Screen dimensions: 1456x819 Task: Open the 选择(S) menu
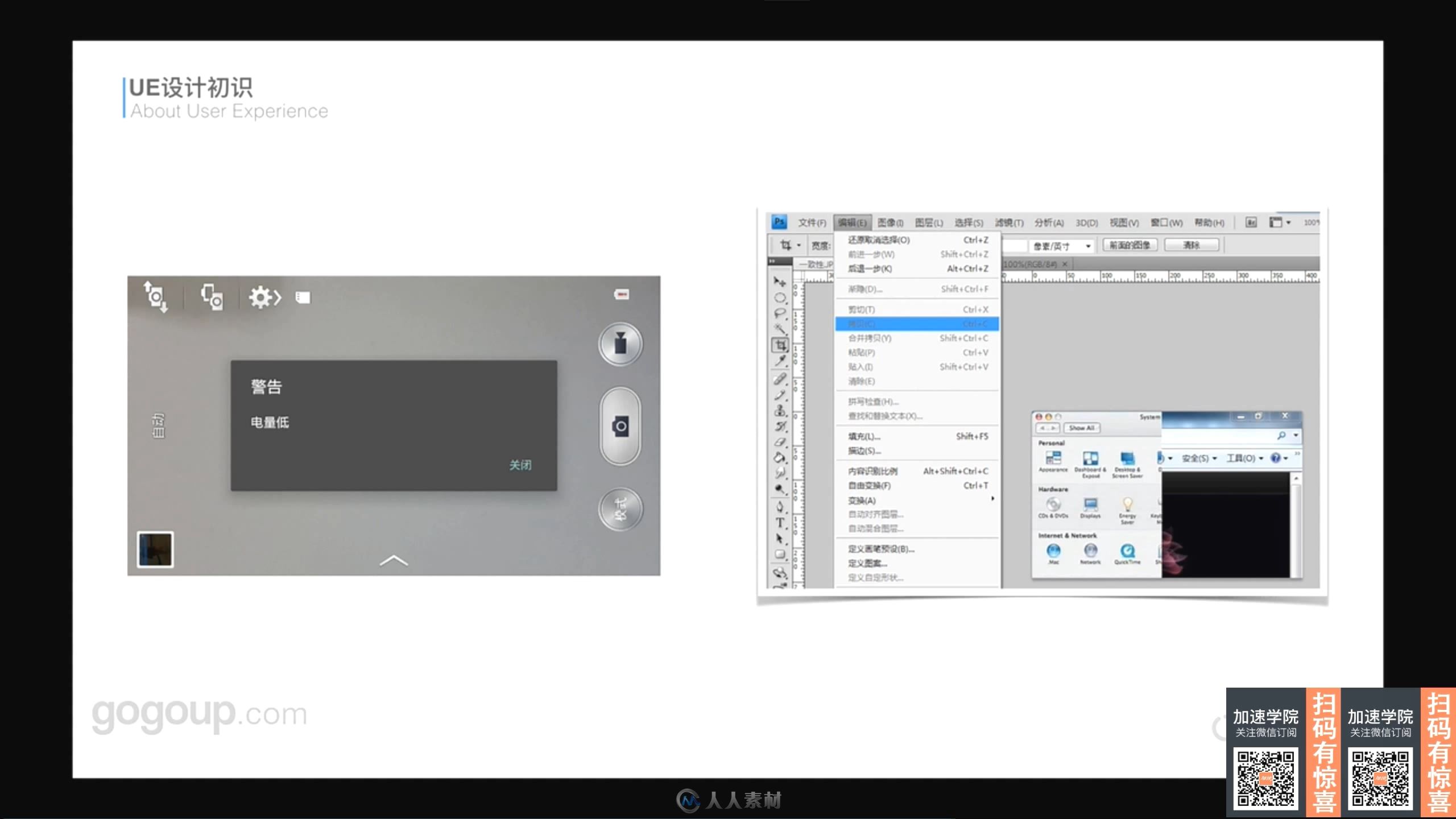(969, 222)
